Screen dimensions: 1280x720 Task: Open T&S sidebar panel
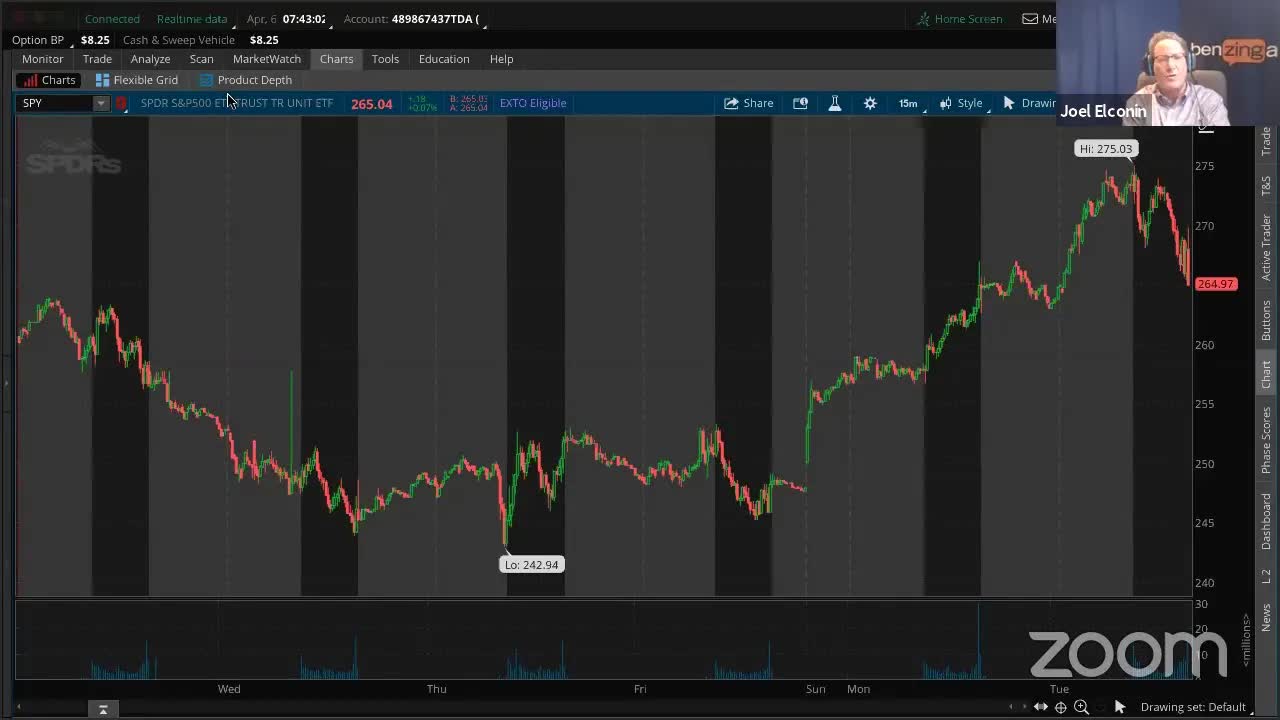point(1266,185)
